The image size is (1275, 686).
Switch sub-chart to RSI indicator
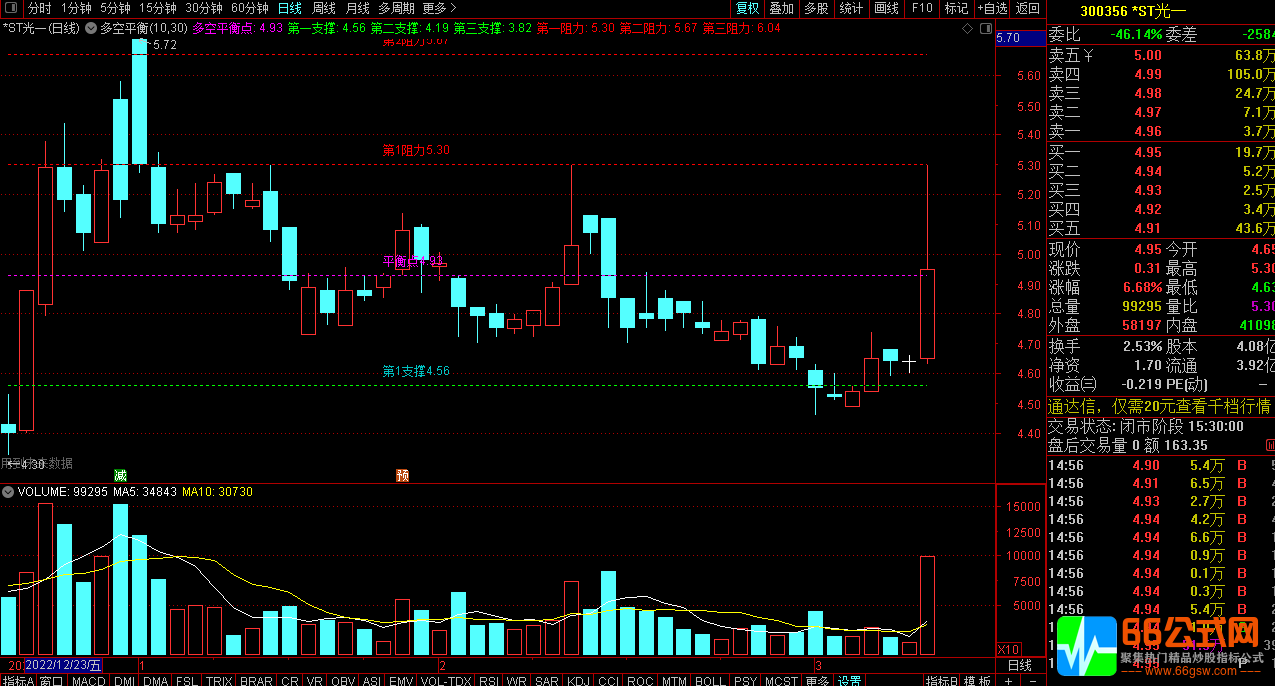(489, 680)
